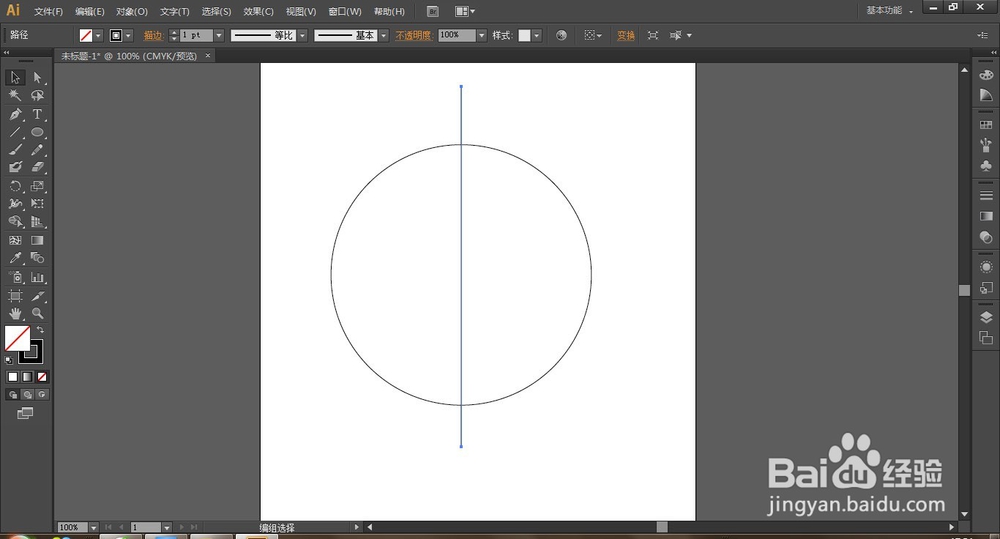Image resolution: width=1000 pixels, height=539 pixels.
Task: Select the Eraser tool
Action: 37,167
